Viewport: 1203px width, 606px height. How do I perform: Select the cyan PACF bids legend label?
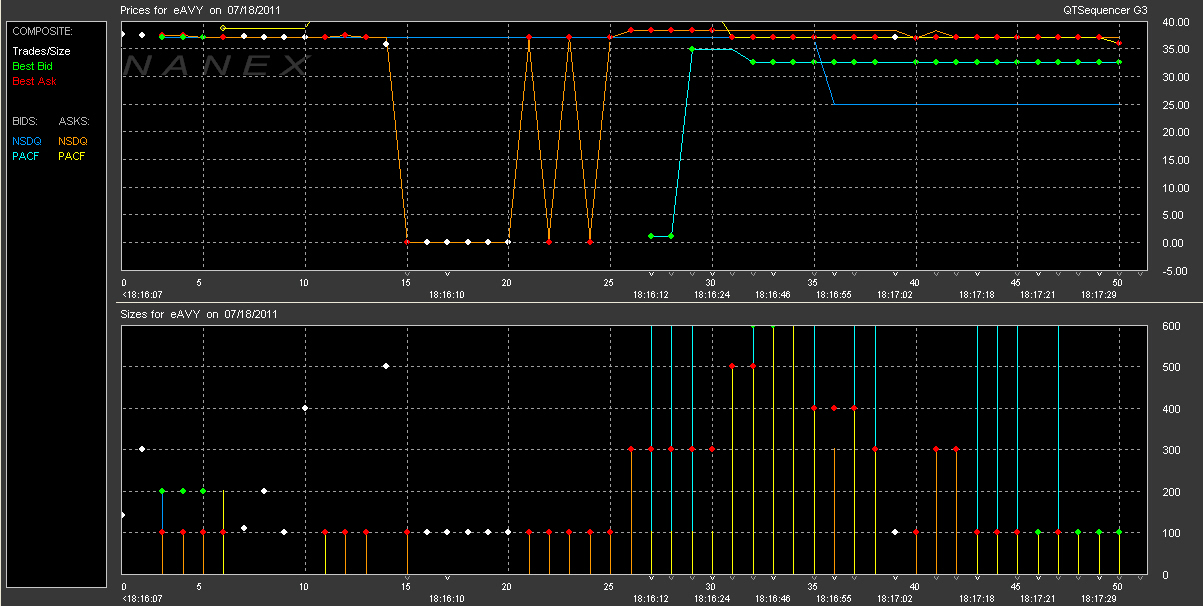26,156
